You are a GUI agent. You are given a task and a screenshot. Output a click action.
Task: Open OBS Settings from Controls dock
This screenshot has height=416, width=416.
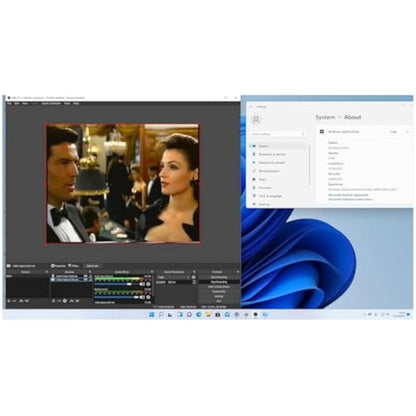tap(219, 296)
